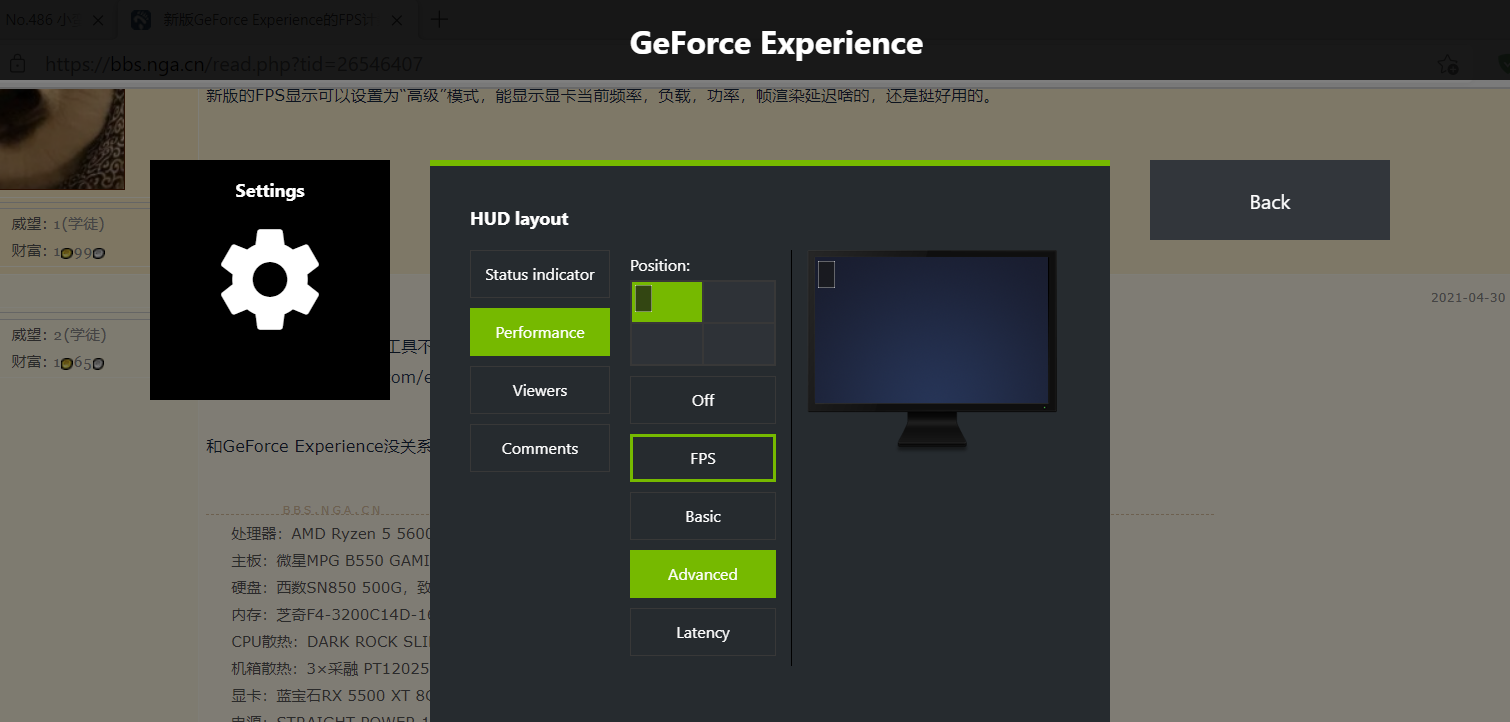Open the Viewers section
1510x722 pixels.
[540, 390]
